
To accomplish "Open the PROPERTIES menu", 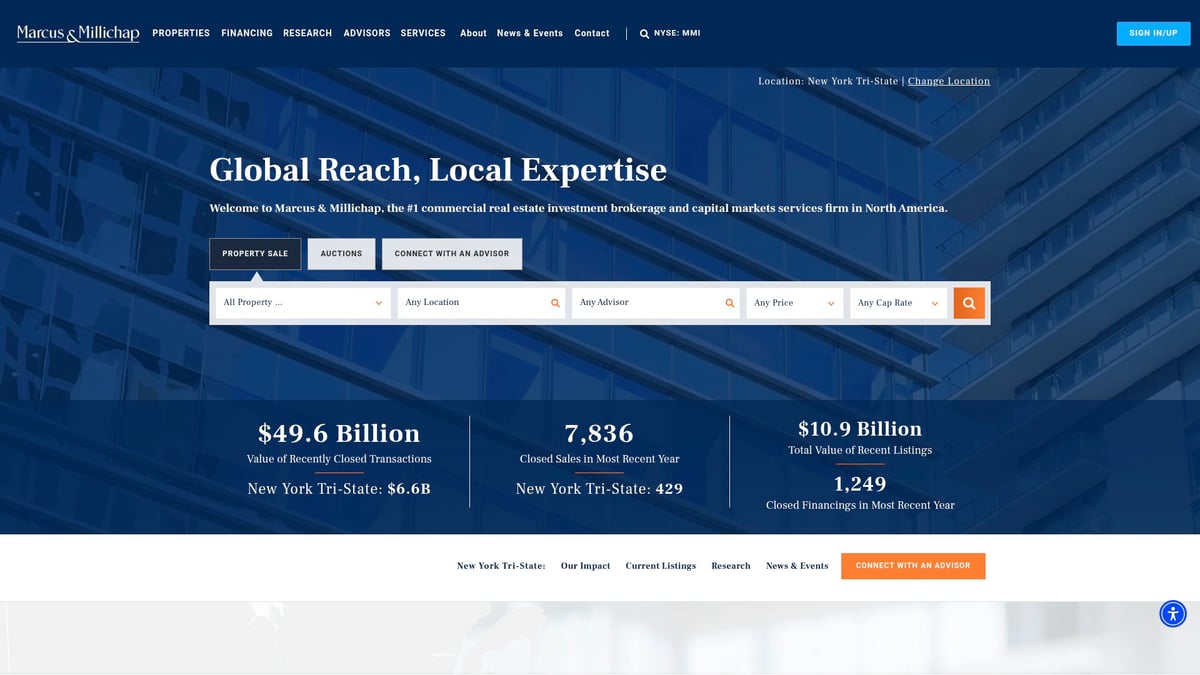I will tap(181, 33).
